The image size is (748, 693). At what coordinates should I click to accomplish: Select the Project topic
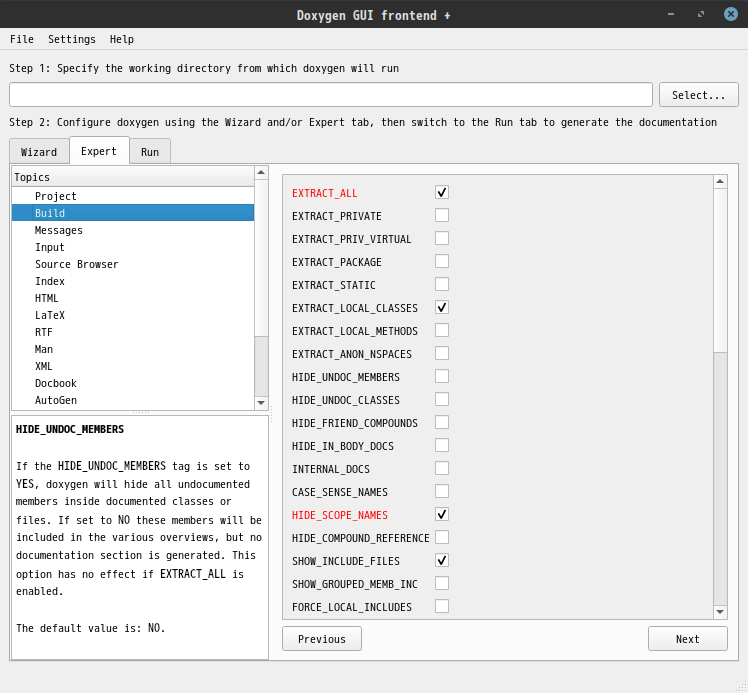pyautogui.click(x=133, y=196)
